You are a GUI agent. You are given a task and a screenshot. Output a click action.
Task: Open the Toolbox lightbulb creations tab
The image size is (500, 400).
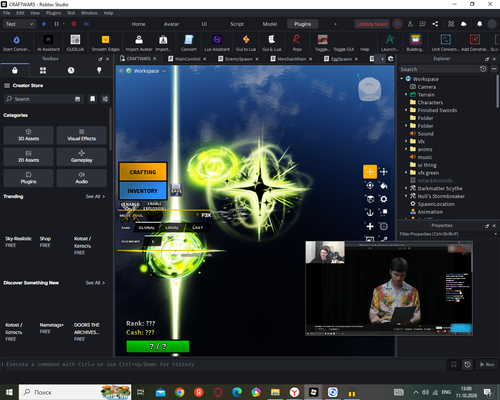point(99,70)
